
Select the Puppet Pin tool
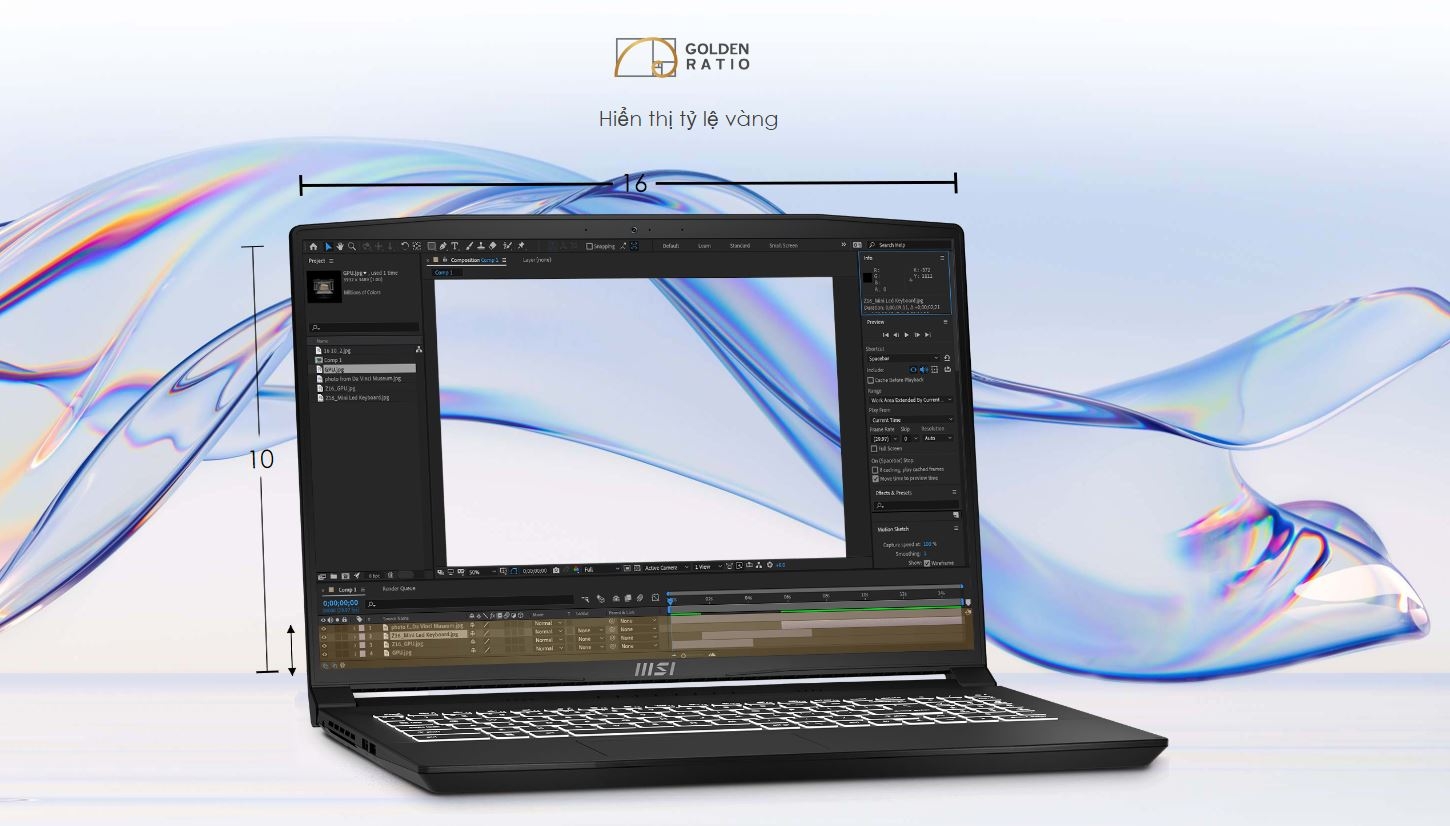click(520, 246)
